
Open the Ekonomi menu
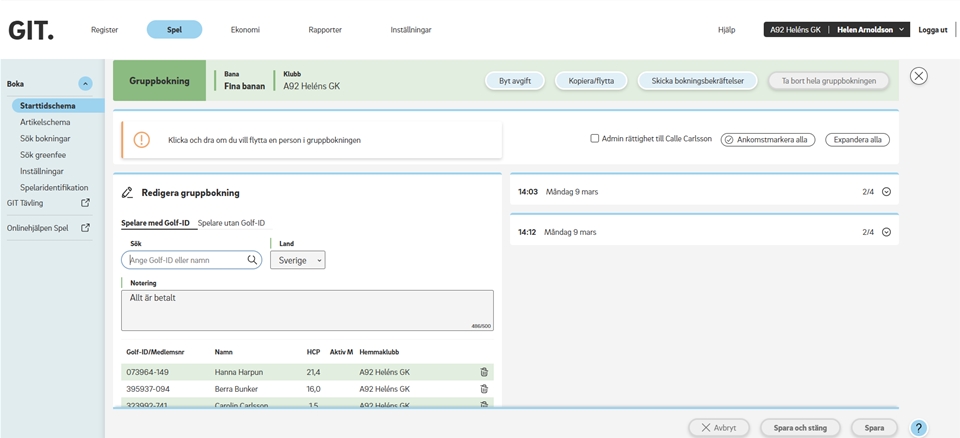(245, 30)
